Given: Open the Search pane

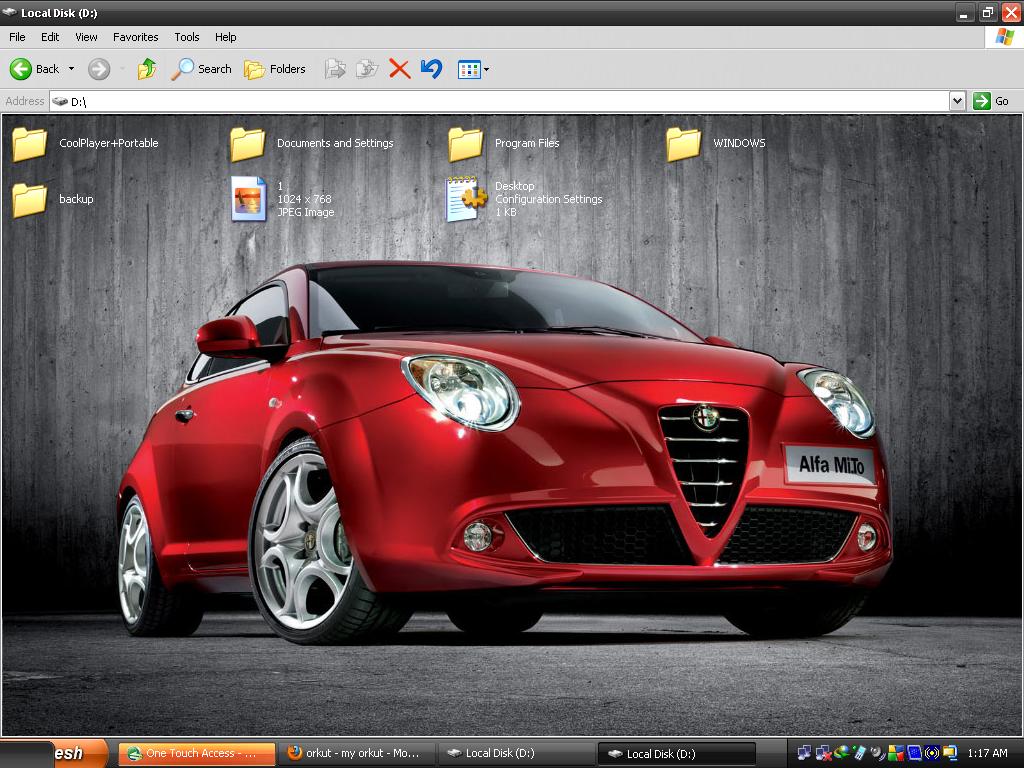Looking at the screenshot, I should tap(201, 69).
